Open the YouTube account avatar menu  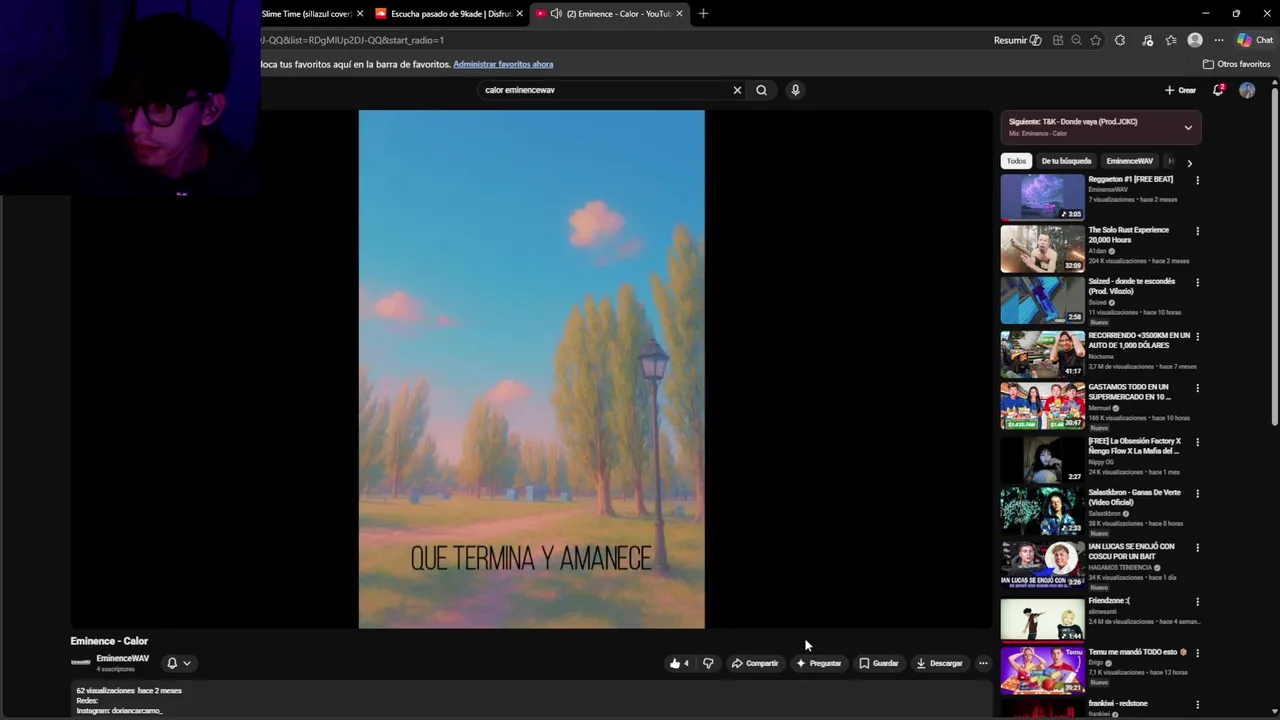1247,90
